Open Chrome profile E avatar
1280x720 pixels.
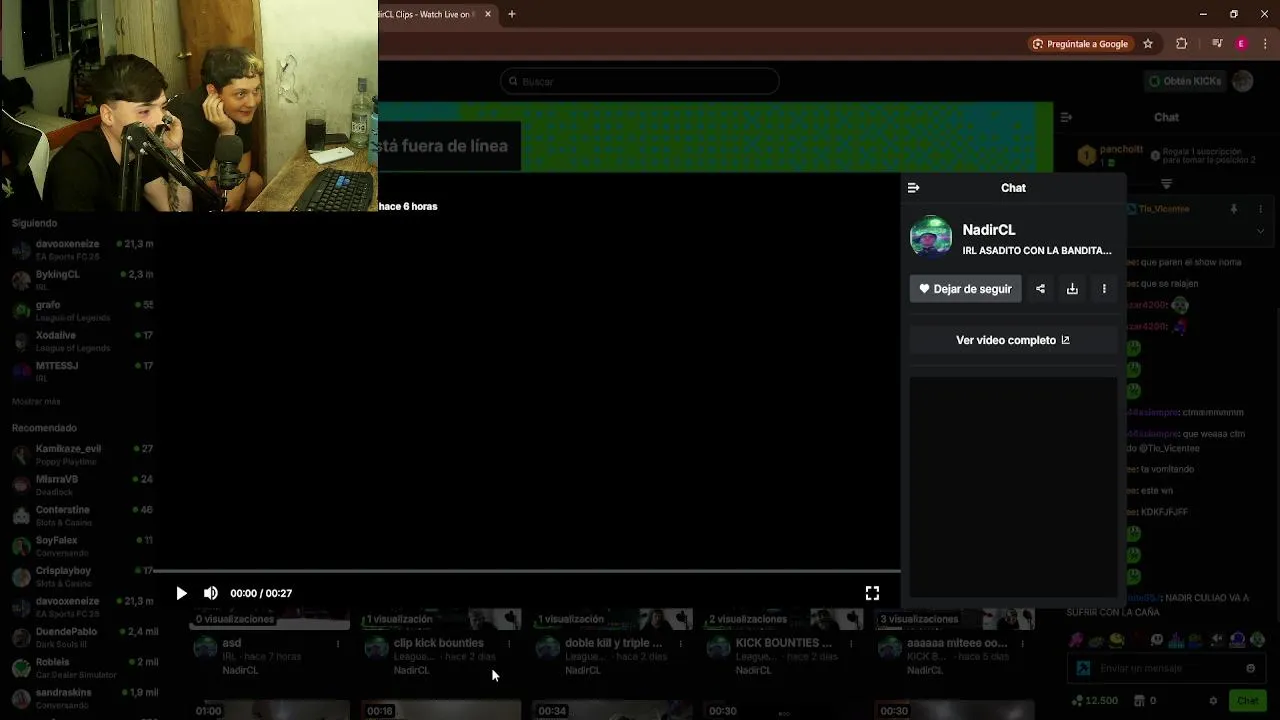1241,44
